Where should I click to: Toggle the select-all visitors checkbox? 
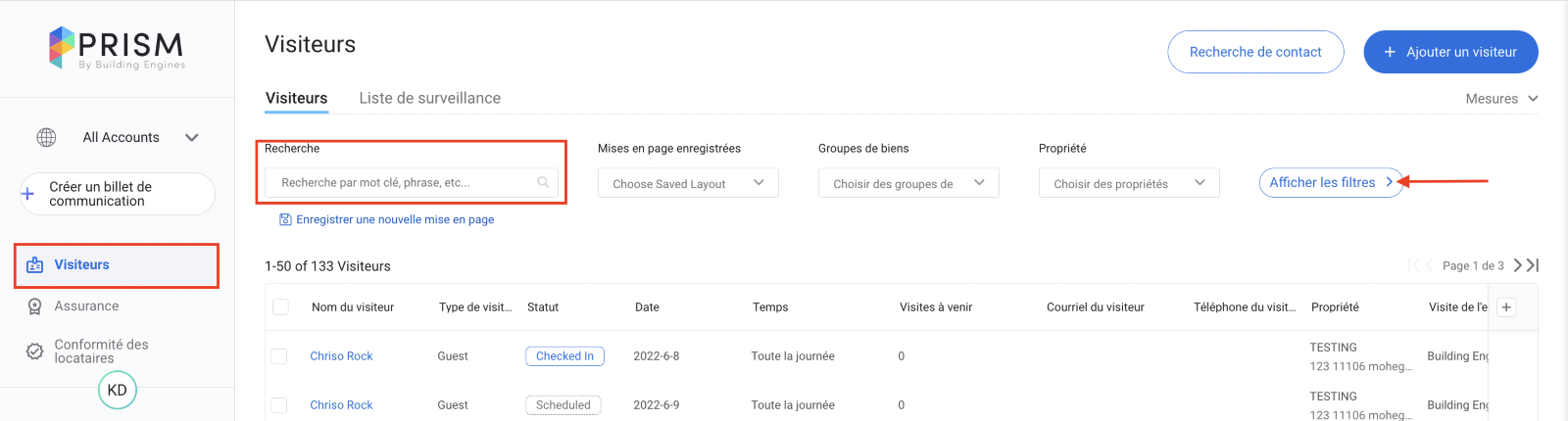(280, 307)
